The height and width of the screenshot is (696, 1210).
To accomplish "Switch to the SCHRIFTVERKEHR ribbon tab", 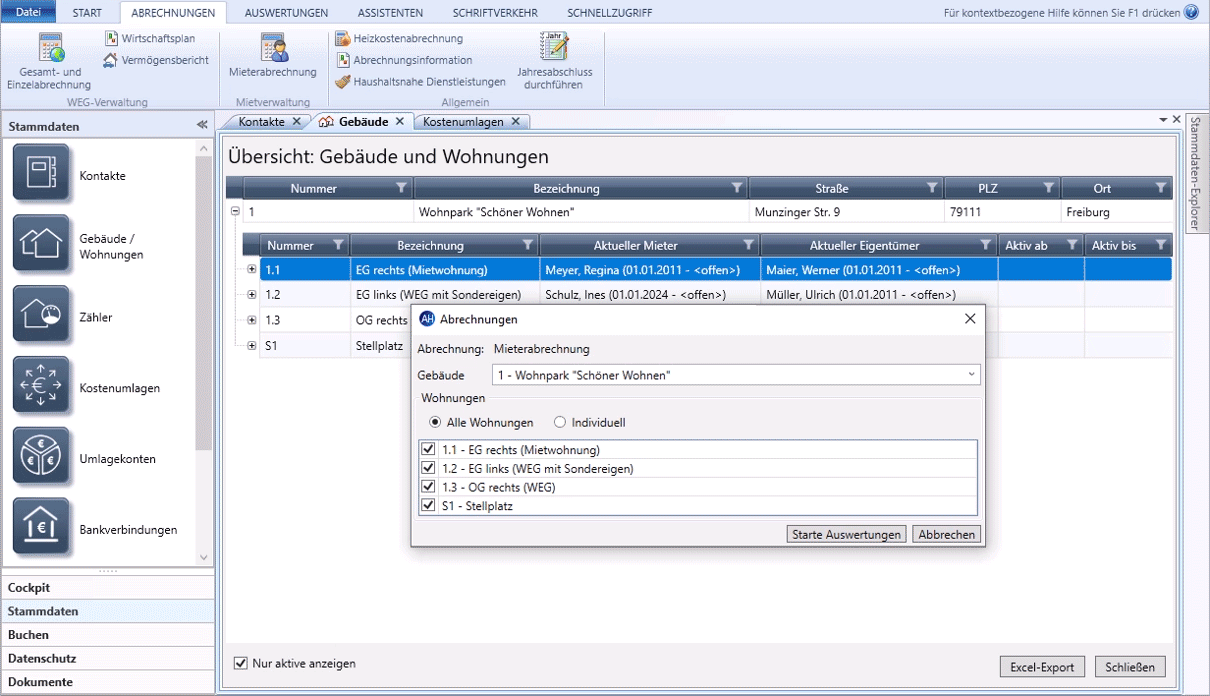I will click(495, 13).
